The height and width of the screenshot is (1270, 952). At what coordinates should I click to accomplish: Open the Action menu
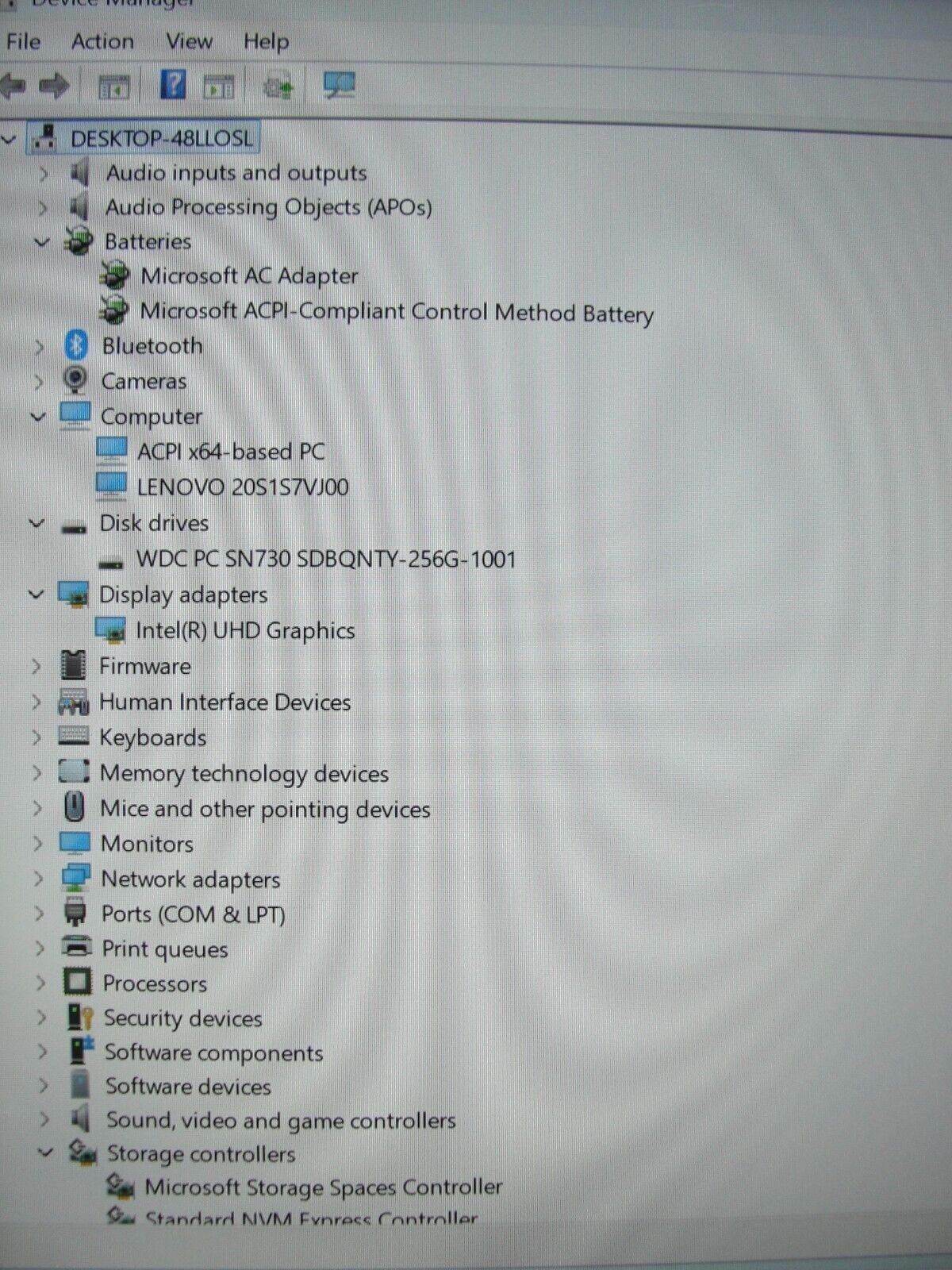[x=102, y=41]
